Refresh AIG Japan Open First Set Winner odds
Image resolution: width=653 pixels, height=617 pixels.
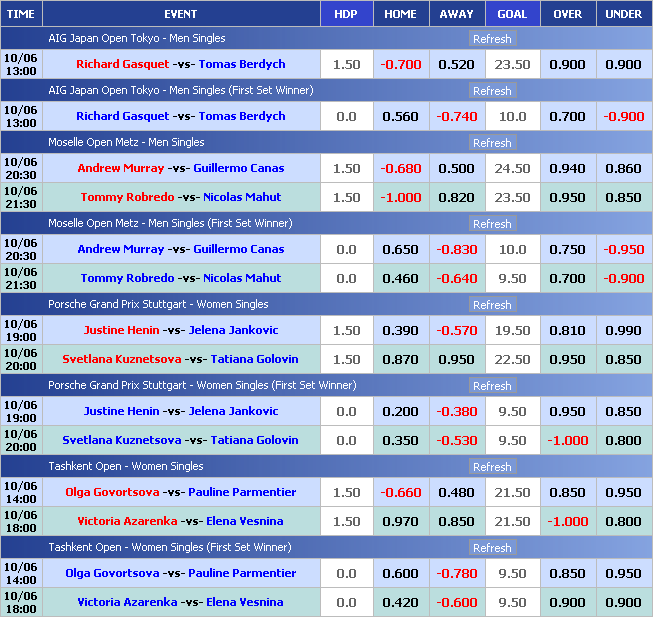click(491, 91)
